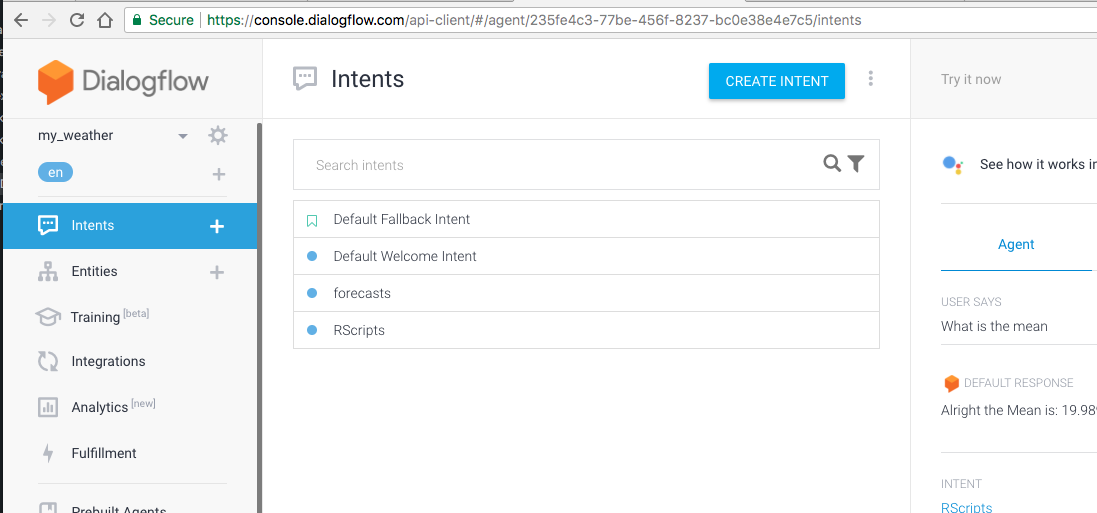Image resolution: width=1097 pixels, height=513 pixels.
Task: Click the Entities hierarchy icon
Action: coord(48,272)
